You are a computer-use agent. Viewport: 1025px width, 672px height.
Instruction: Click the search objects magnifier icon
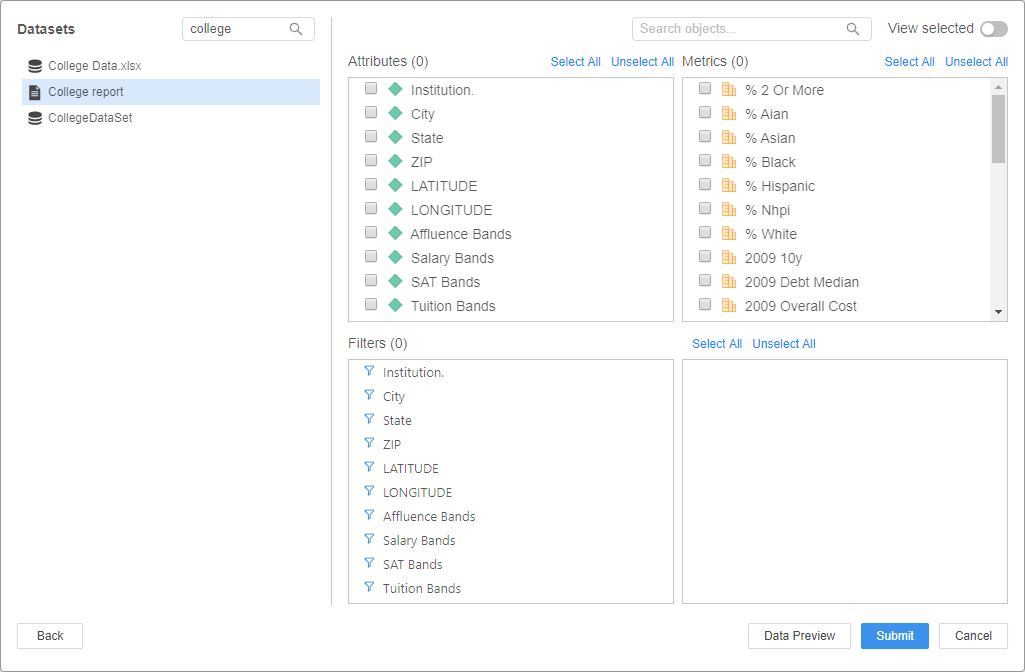(853, 29)
